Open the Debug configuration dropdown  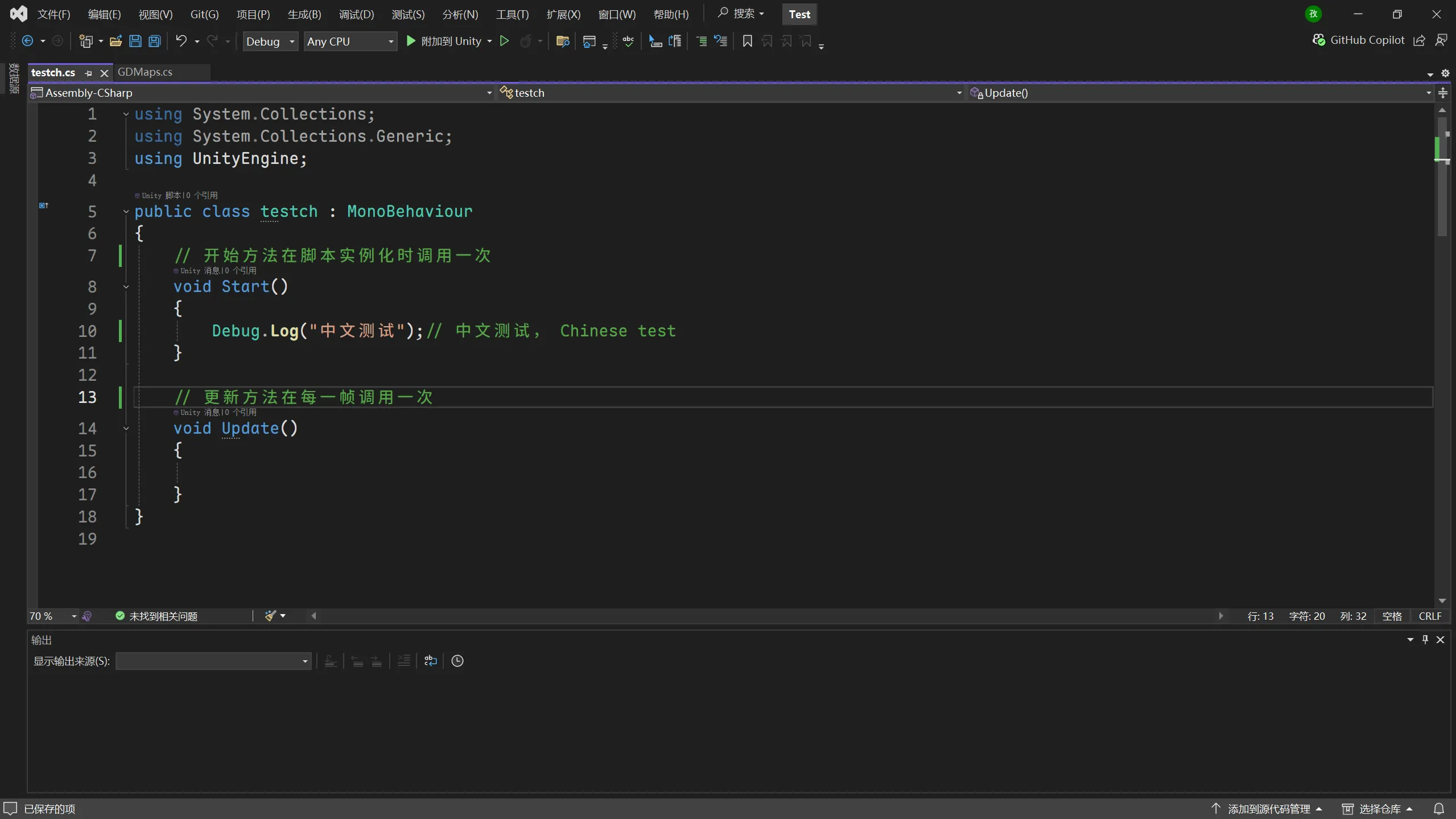pyautogui.click(x=270, y=40)
